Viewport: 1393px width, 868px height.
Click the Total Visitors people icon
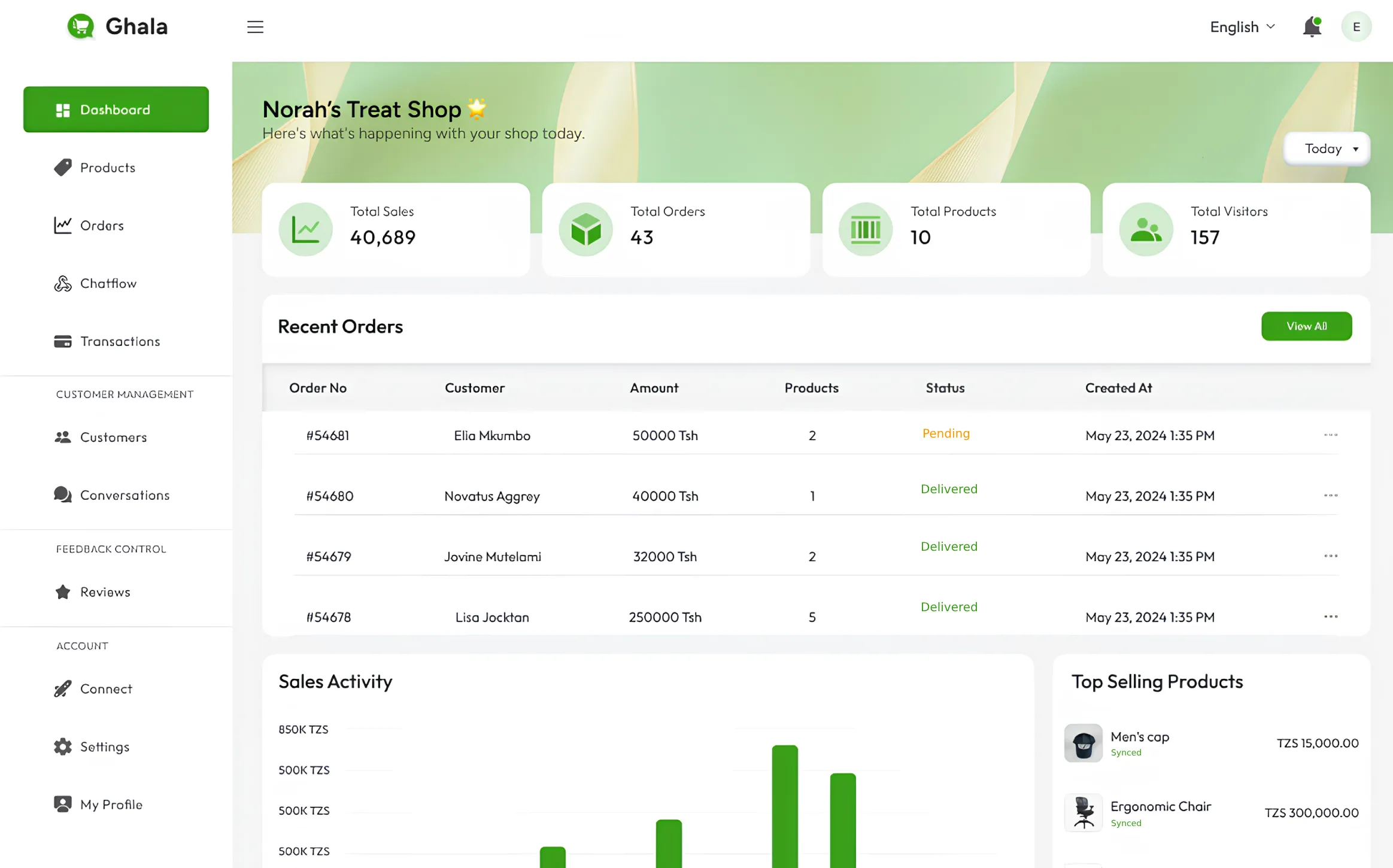[1146, 229]
